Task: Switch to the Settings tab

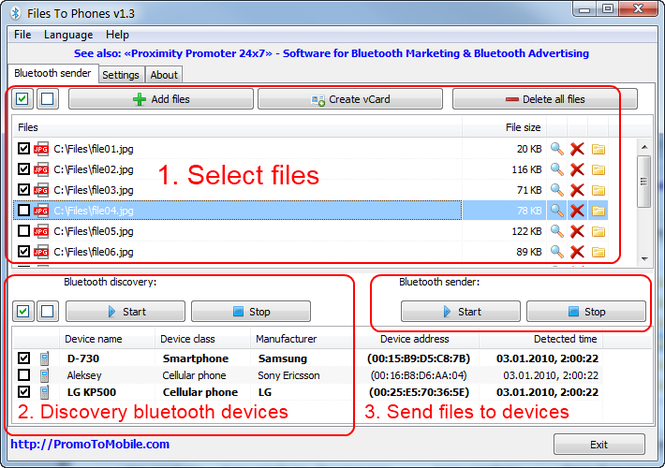Action: 120,74
